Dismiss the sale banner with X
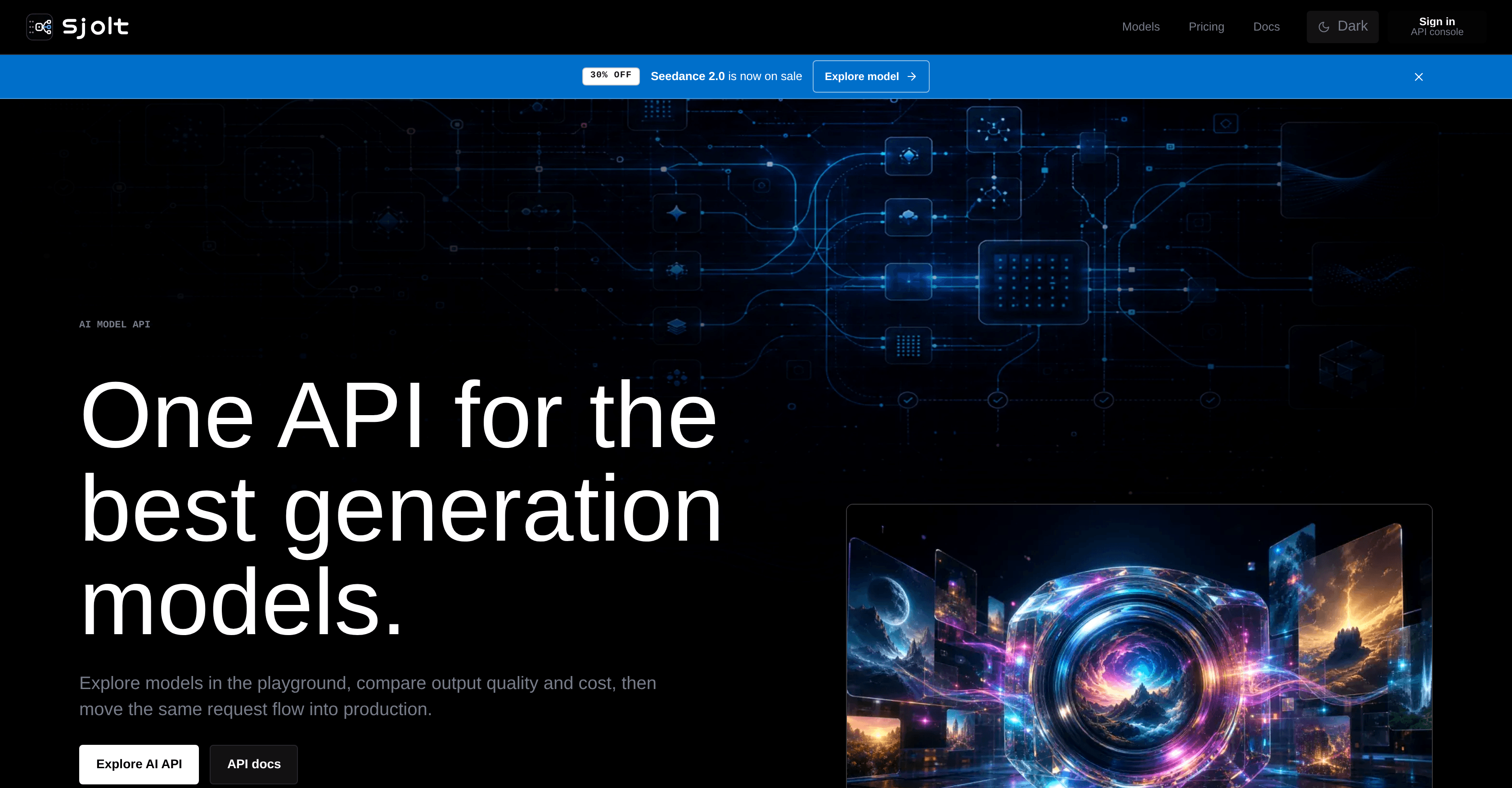The height and width of the screenshot is (788, 1512). [1419, 77]
